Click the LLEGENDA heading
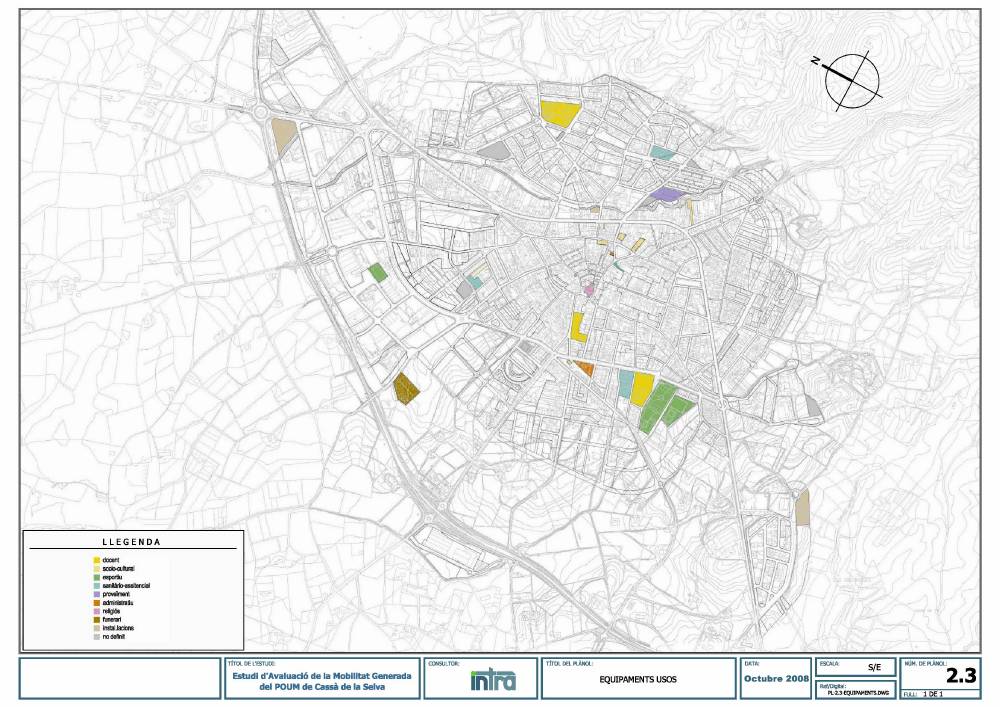 tap(132, 541)
